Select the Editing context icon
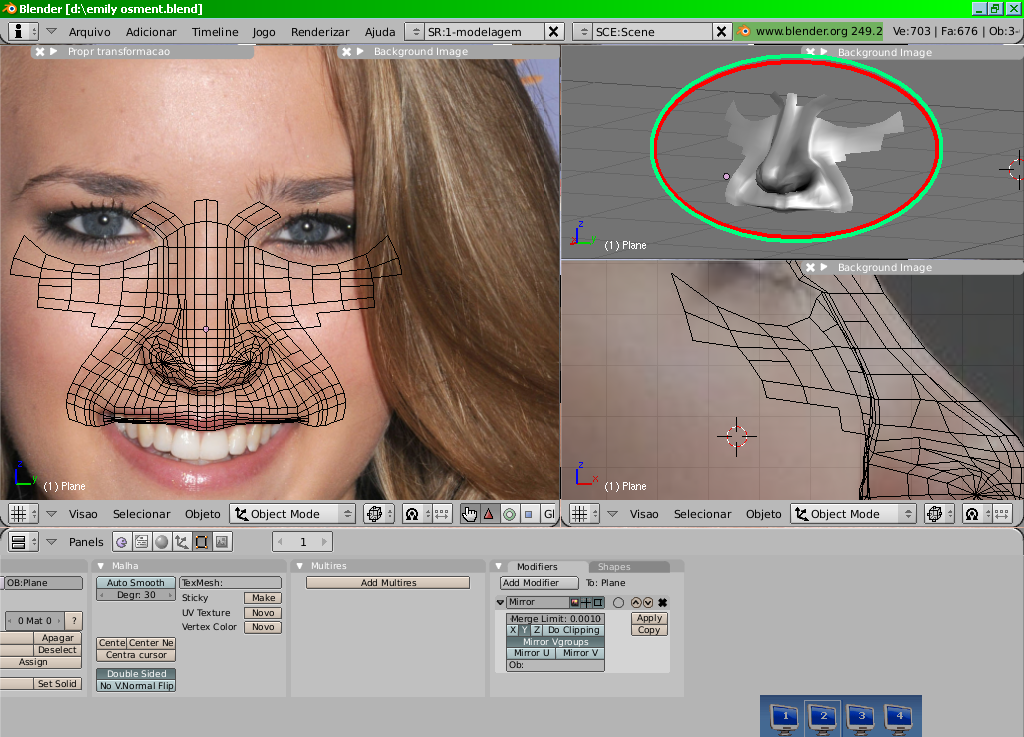Screen dimensions: 1024x737 (x=201, y=542)
